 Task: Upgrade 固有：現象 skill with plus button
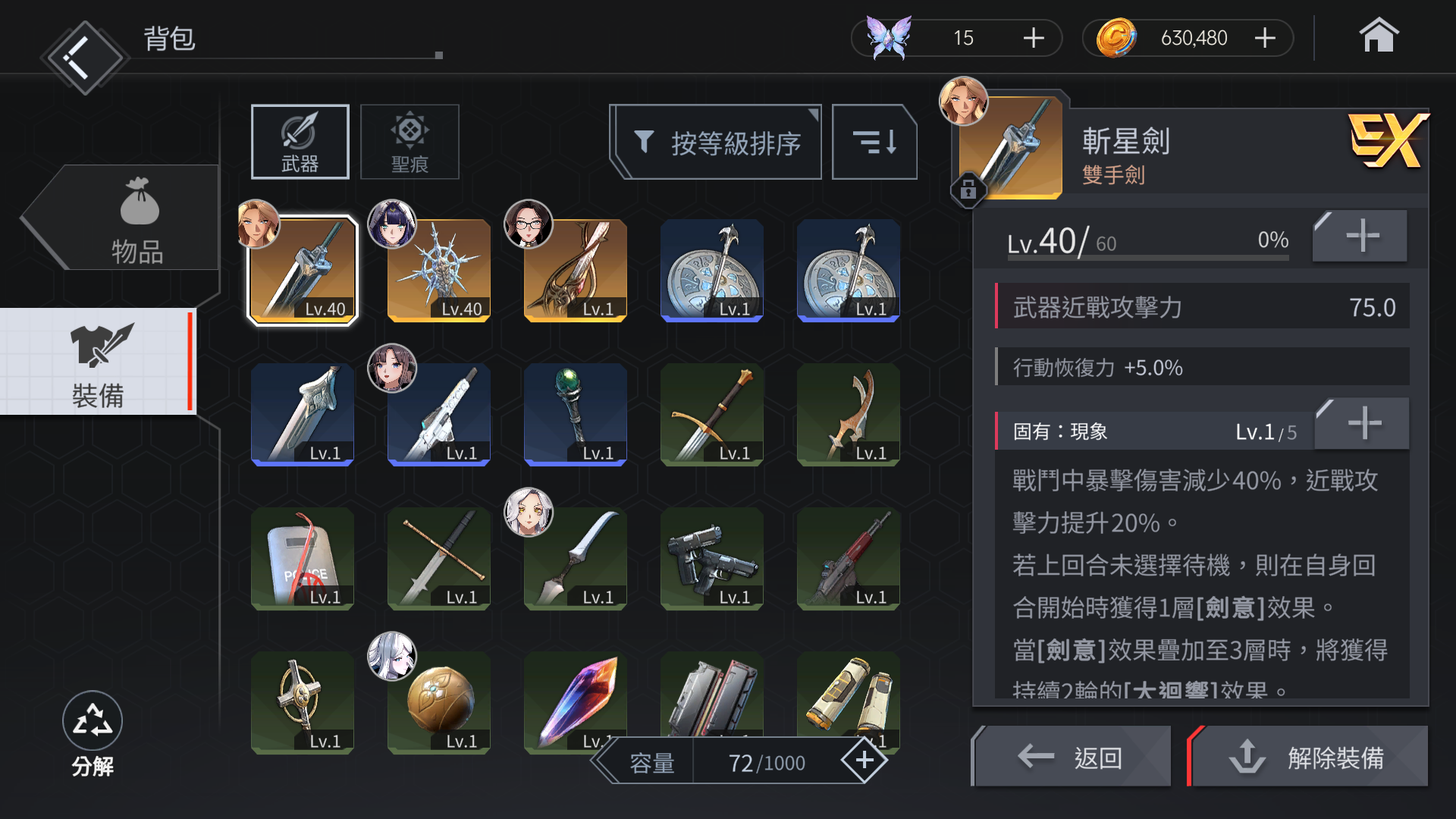click(1363, 424)
